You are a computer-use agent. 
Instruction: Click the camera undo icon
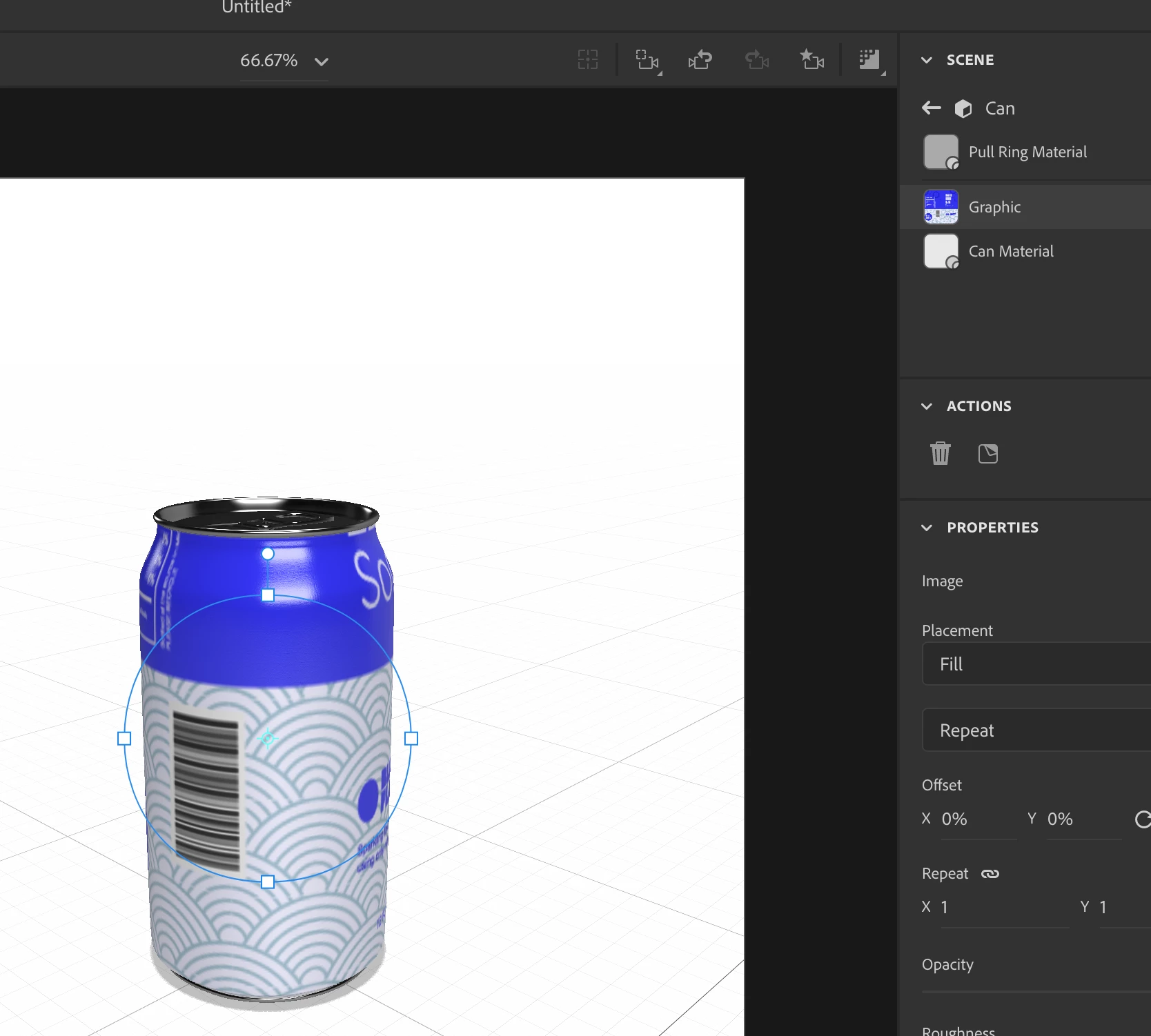click(700, 60)
